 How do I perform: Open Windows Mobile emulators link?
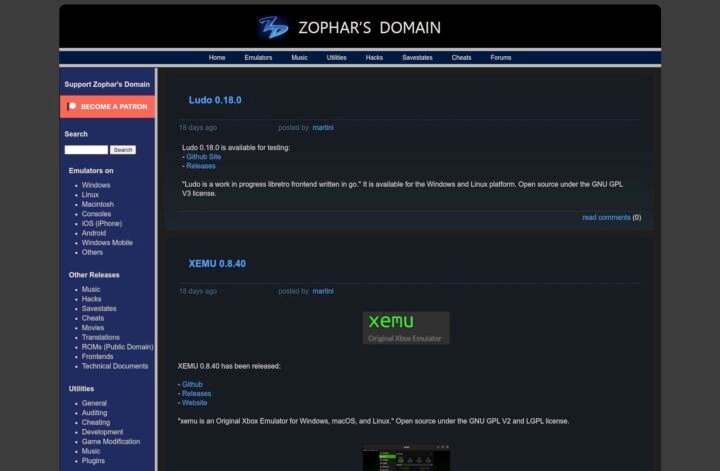point(107,243)
